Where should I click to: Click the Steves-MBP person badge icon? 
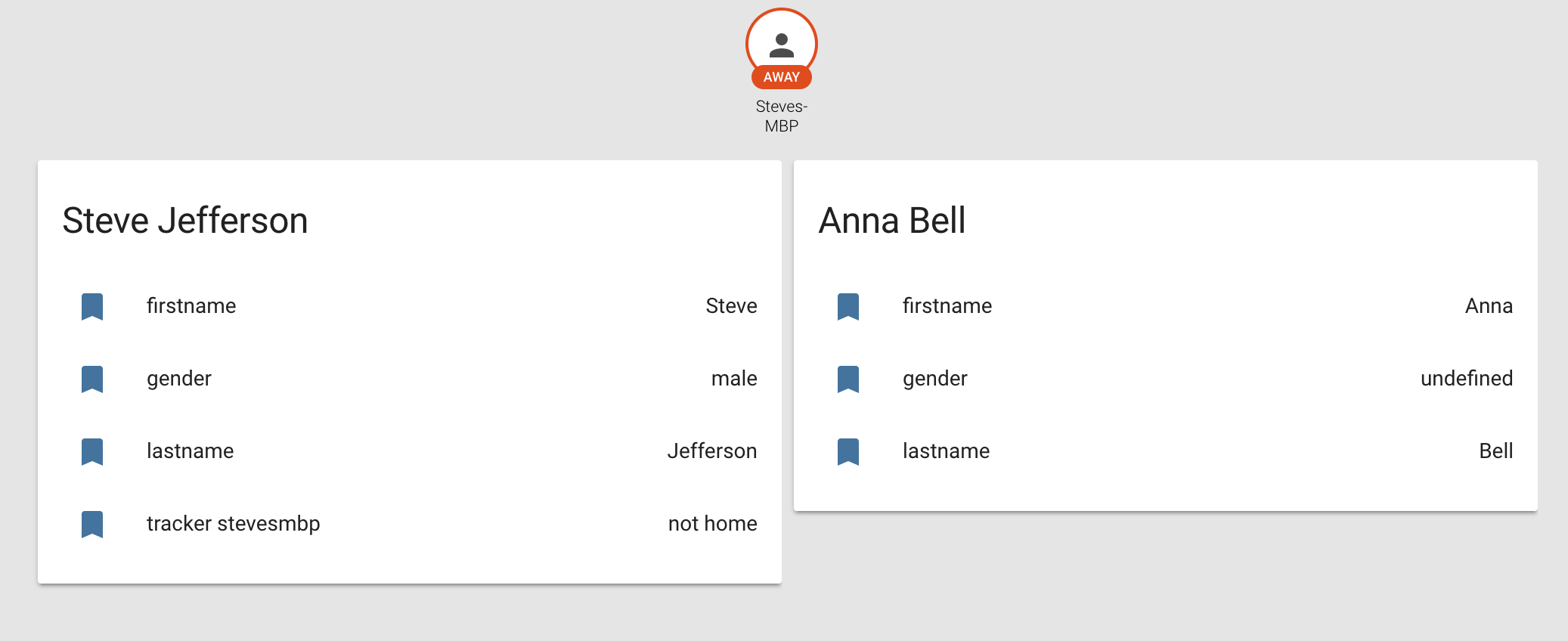coord(781,44)
